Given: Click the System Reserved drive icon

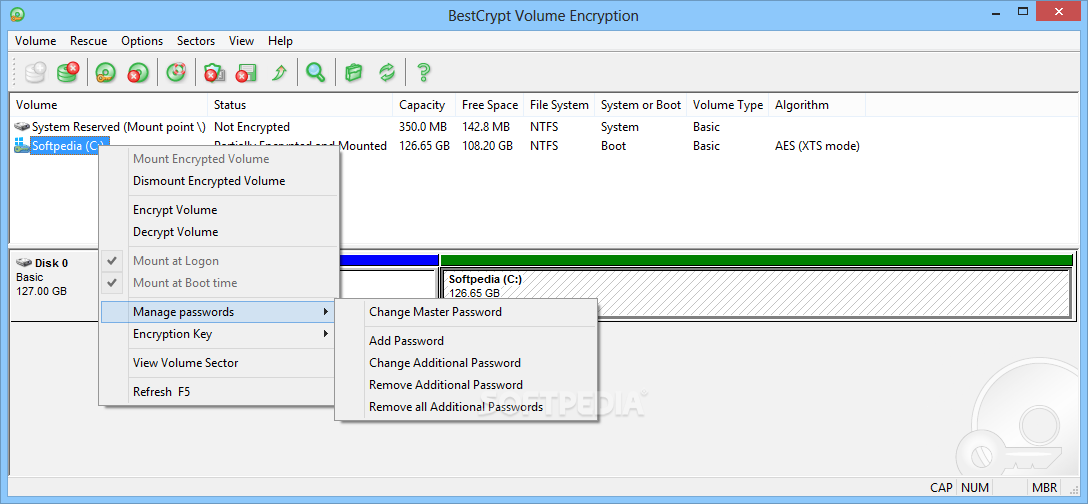Looking at the screenshot, I should (23, 127).
